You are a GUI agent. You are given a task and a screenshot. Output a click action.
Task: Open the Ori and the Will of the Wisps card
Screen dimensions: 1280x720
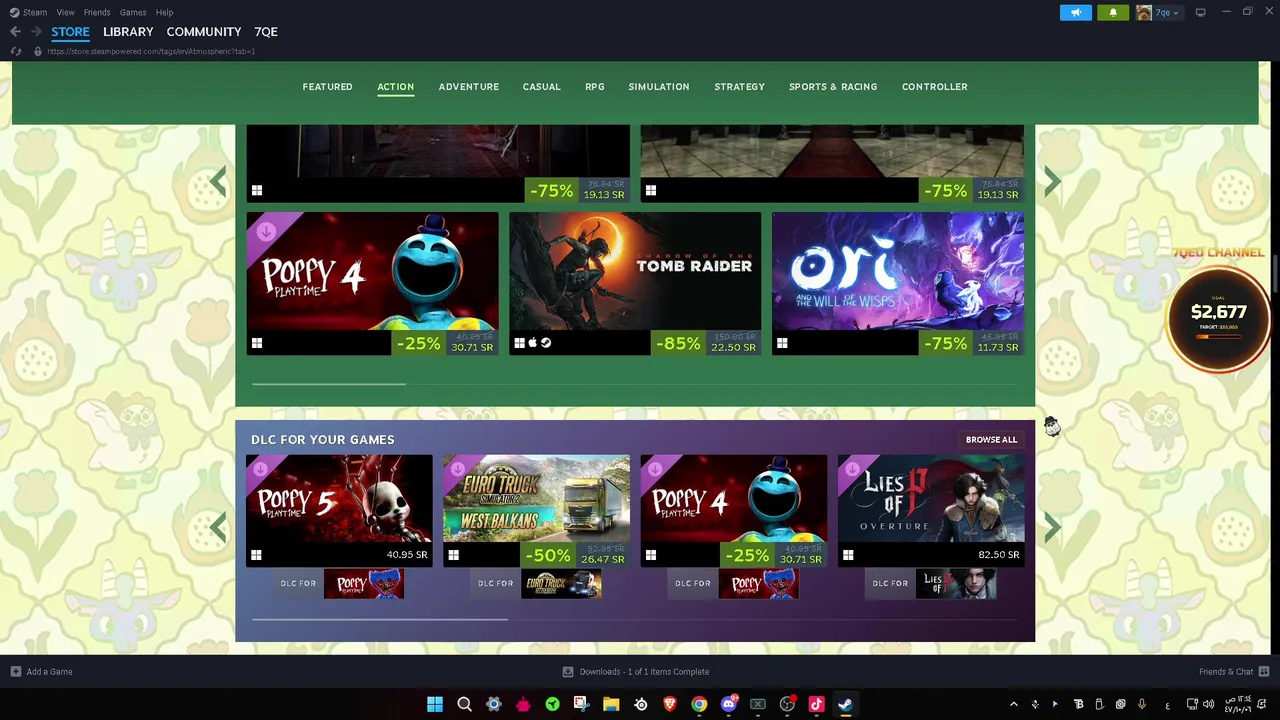pos(898,283)
